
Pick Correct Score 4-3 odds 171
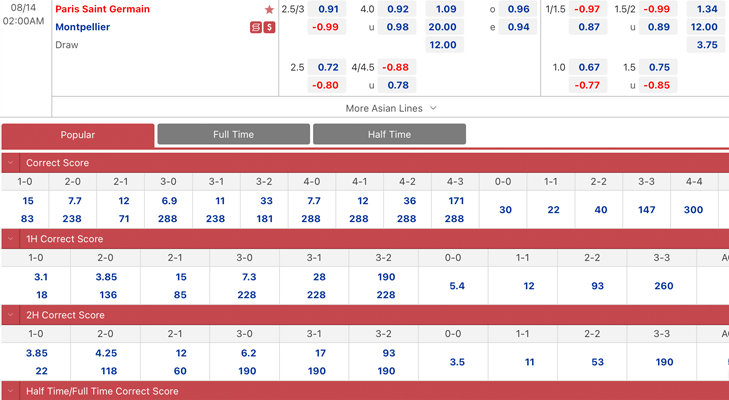pos(455,200)
